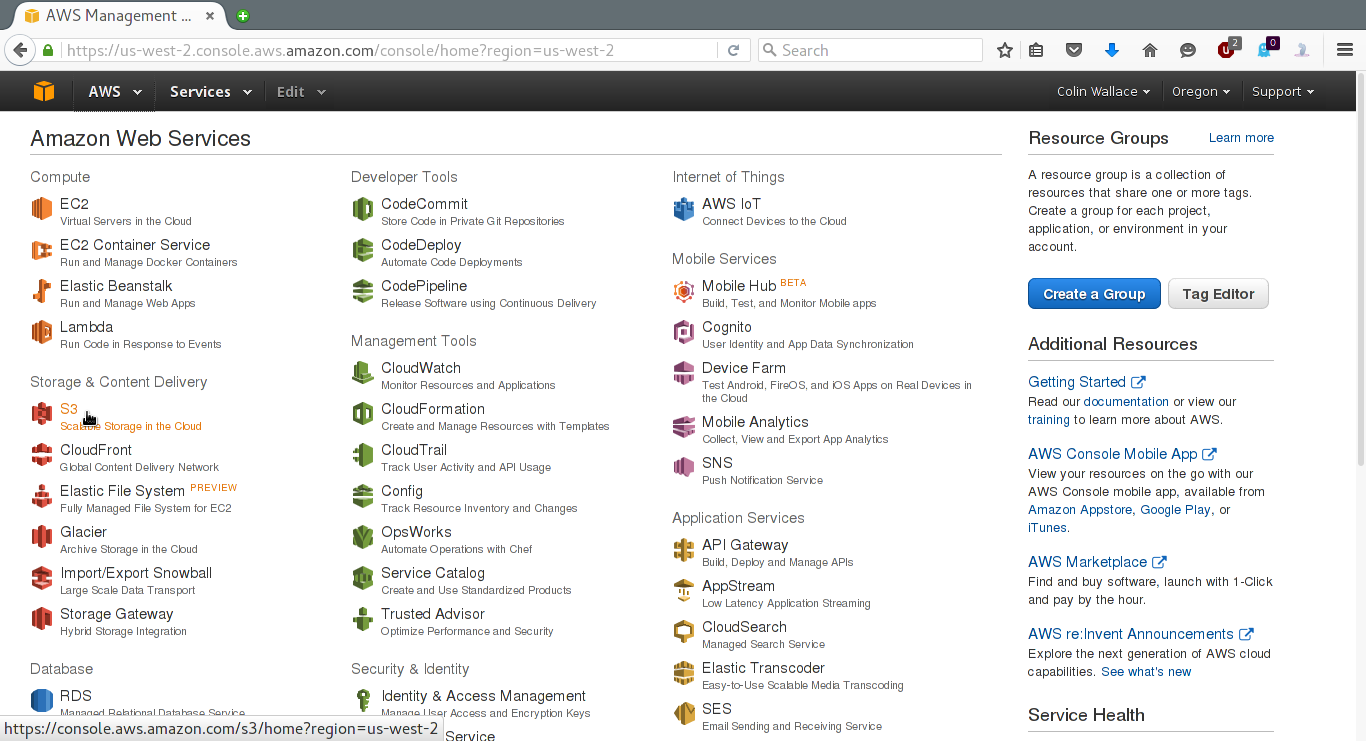Click the browser URL address bar
Screen dimensions: 1366x741
390,50
